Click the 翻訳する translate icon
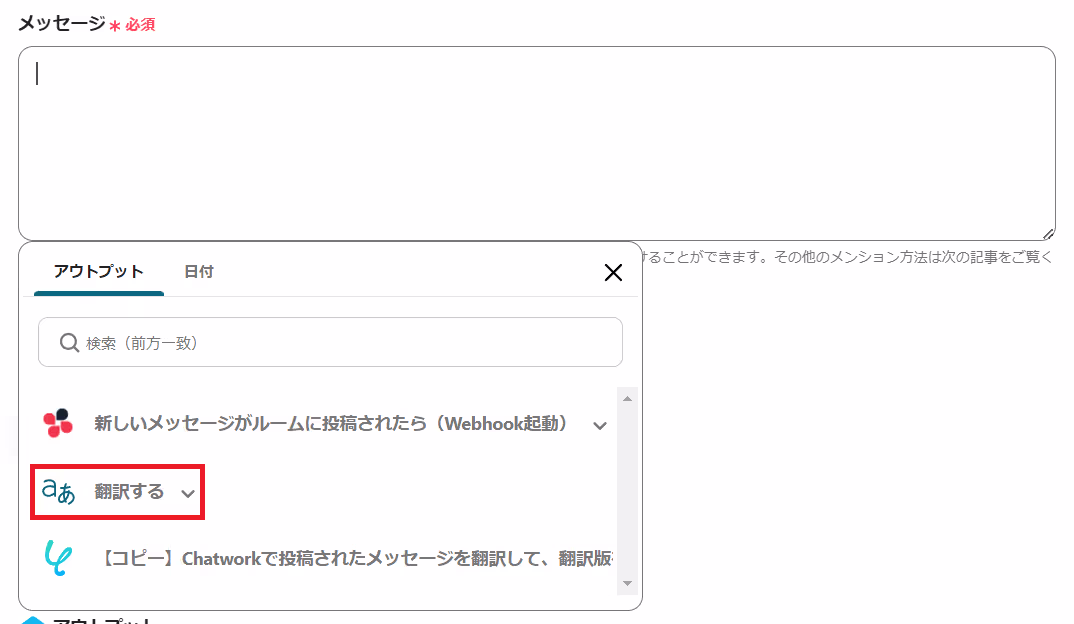 [x=58, y=492]
